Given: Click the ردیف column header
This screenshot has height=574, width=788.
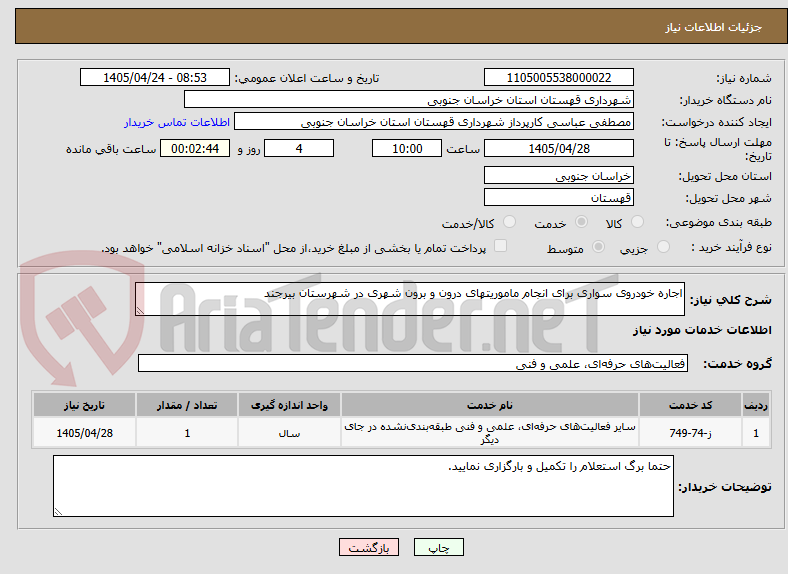Looking at the screenshot, I should click(756, 405).
